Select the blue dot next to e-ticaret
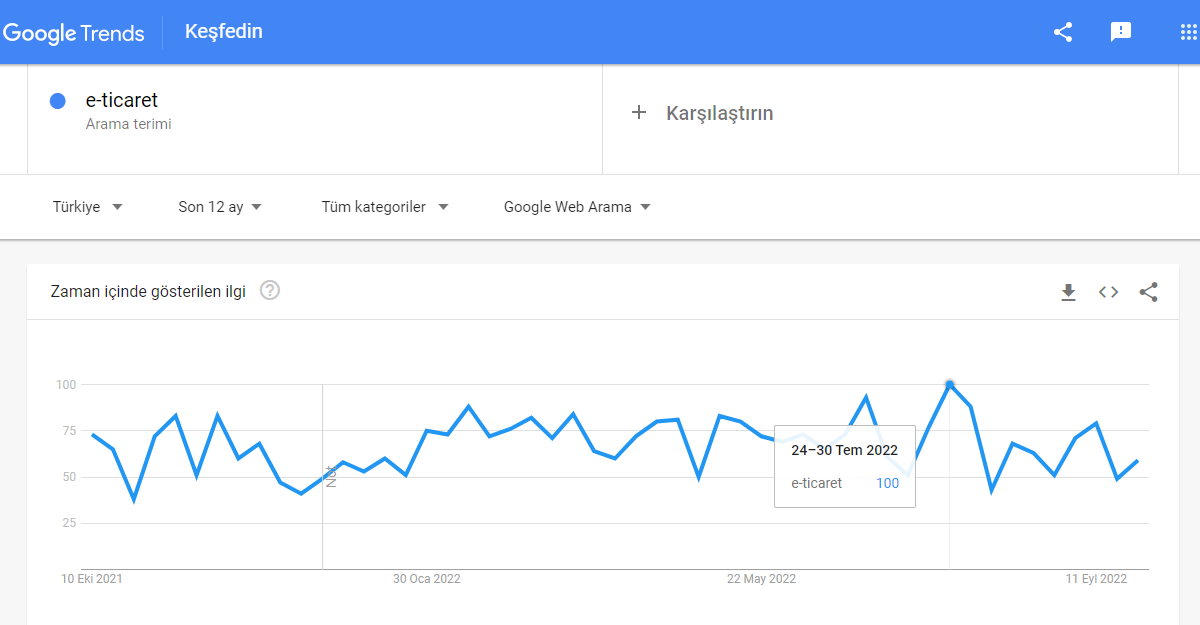This screenshot has width=1200, height=625. tap(57, 100)
